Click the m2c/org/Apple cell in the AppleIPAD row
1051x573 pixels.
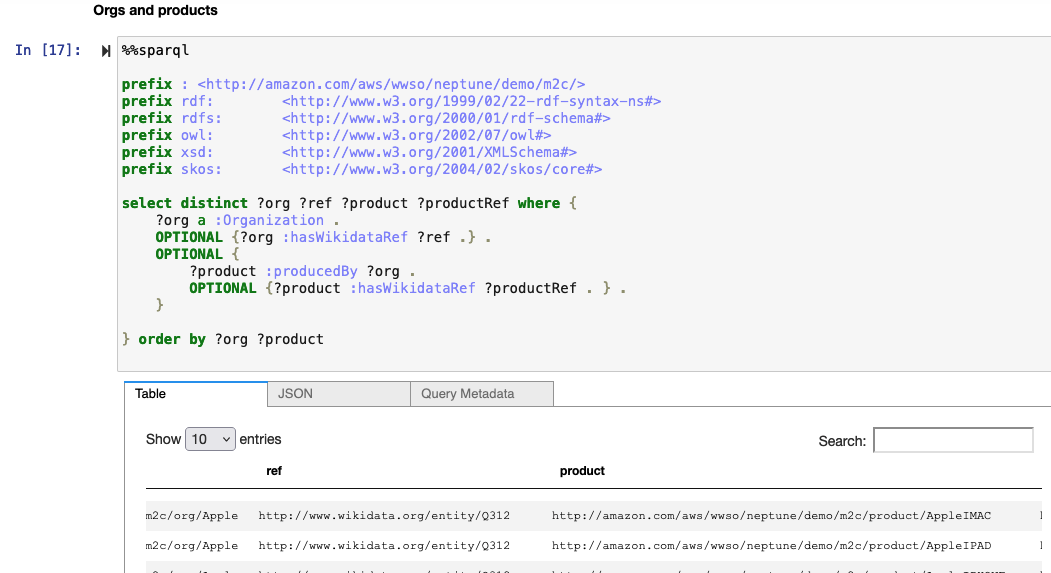pos(192,546)
